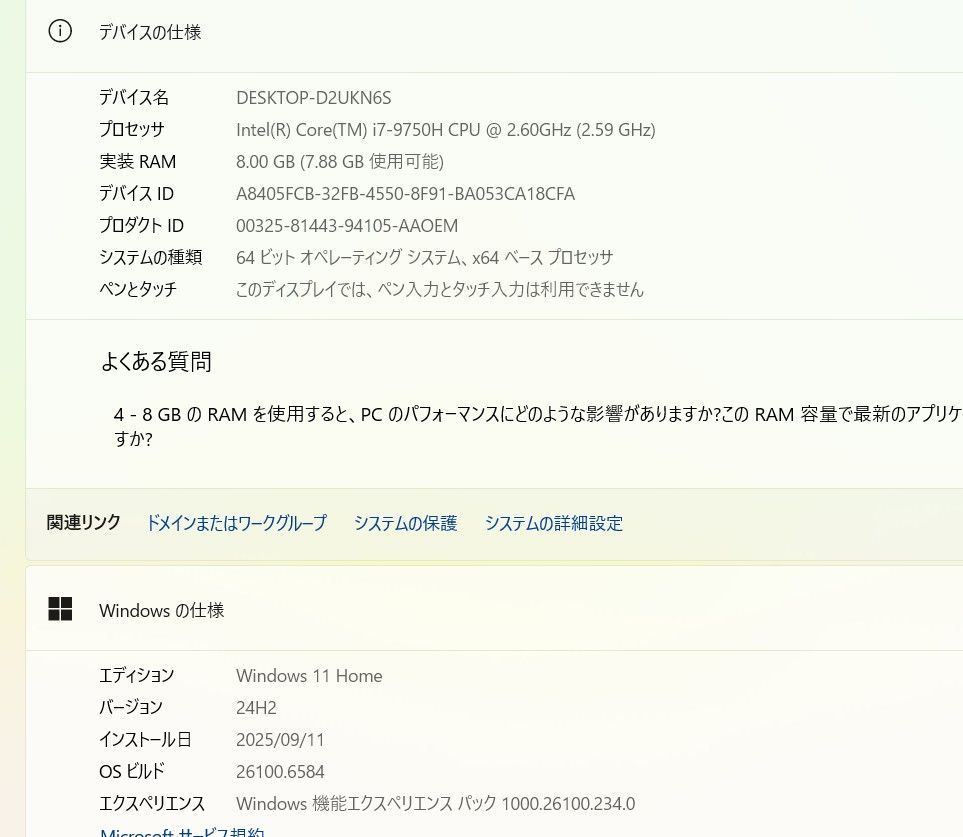
Task: Select system type 64 ビット オペレーティング システム
Action: (424, 257)
